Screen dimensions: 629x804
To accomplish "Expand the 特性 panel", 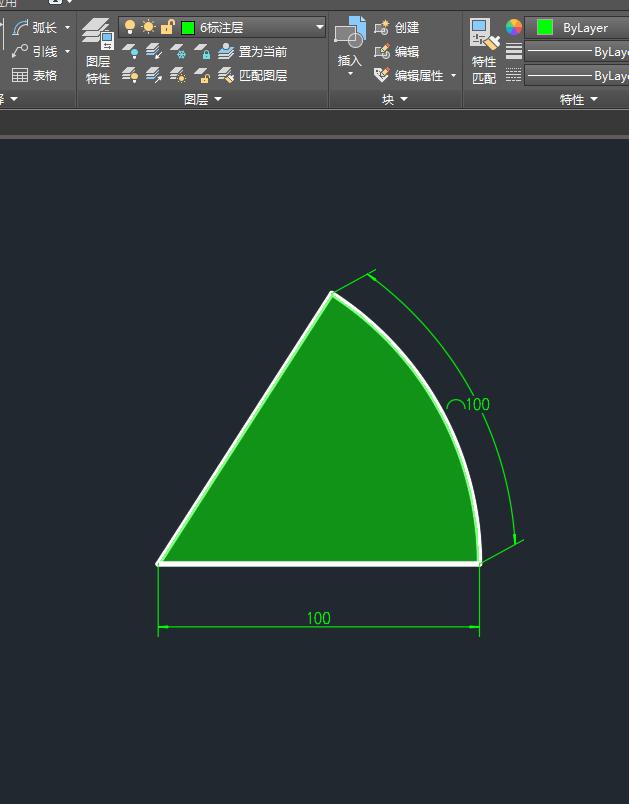I will pos(578,99).
